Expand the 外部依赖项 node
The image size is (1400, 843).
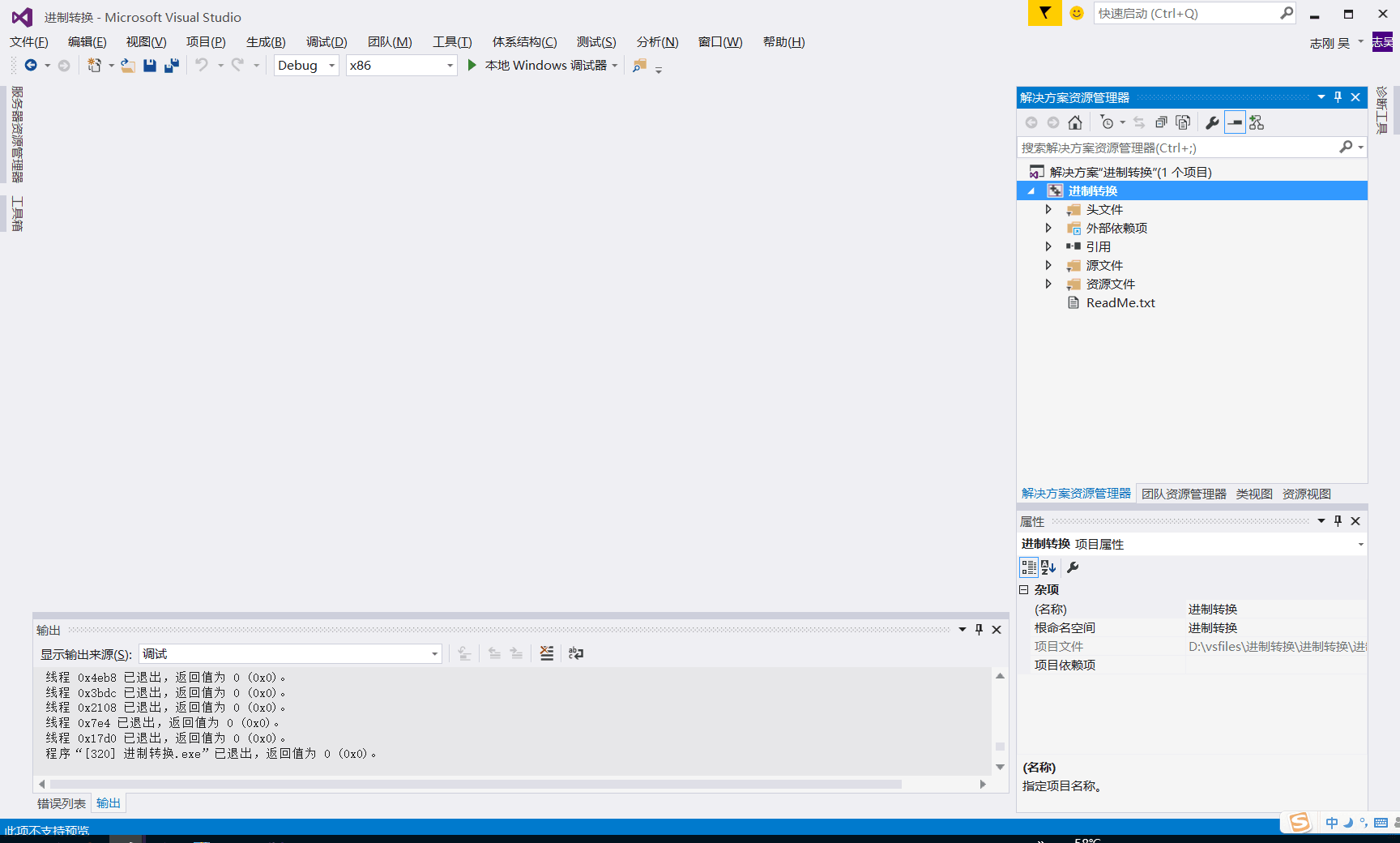tap(1048, 228)
